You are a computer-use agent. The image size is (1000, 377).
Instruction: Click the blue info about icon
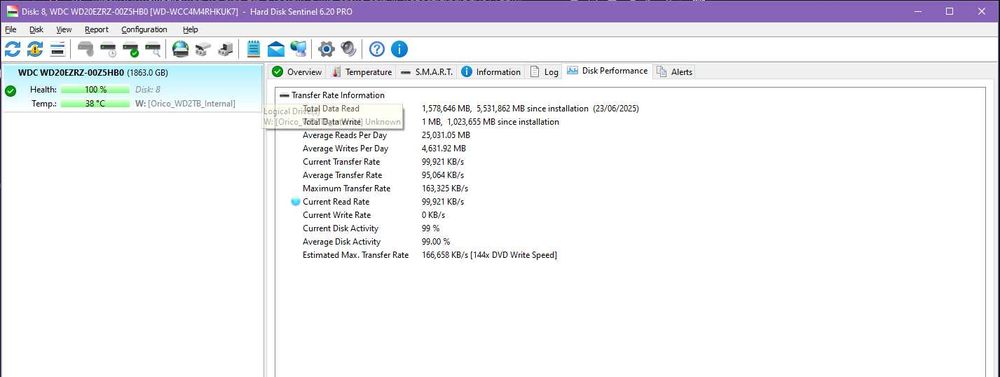coord(399,49)
